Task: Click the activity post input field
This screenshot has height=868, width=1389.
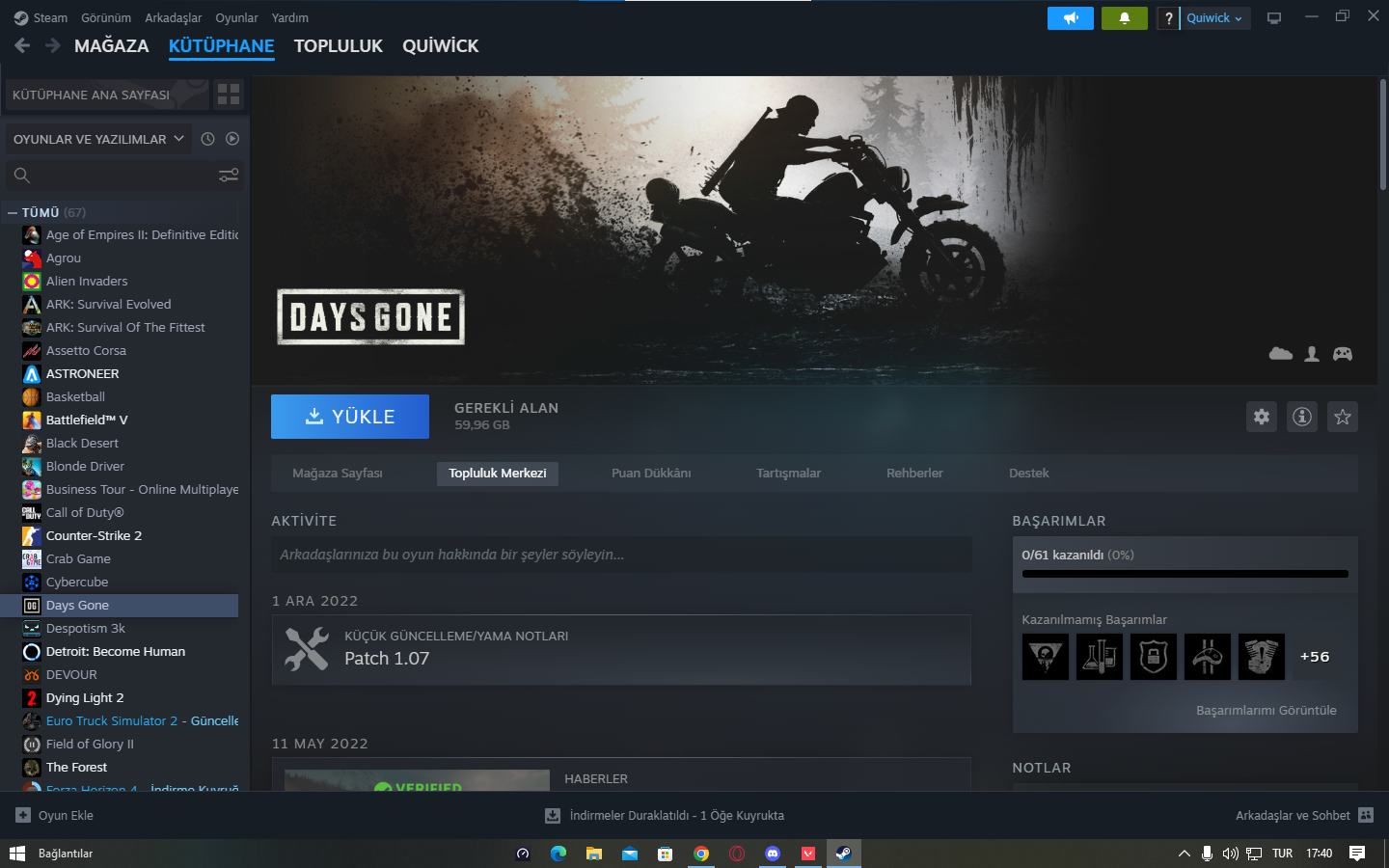Action: 622,555
